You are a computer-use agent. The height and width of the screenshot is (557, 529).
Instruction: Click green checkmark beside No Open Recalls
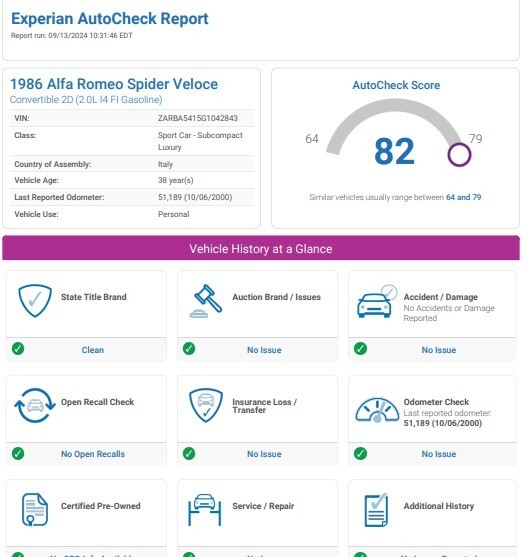tap(18, 453)
